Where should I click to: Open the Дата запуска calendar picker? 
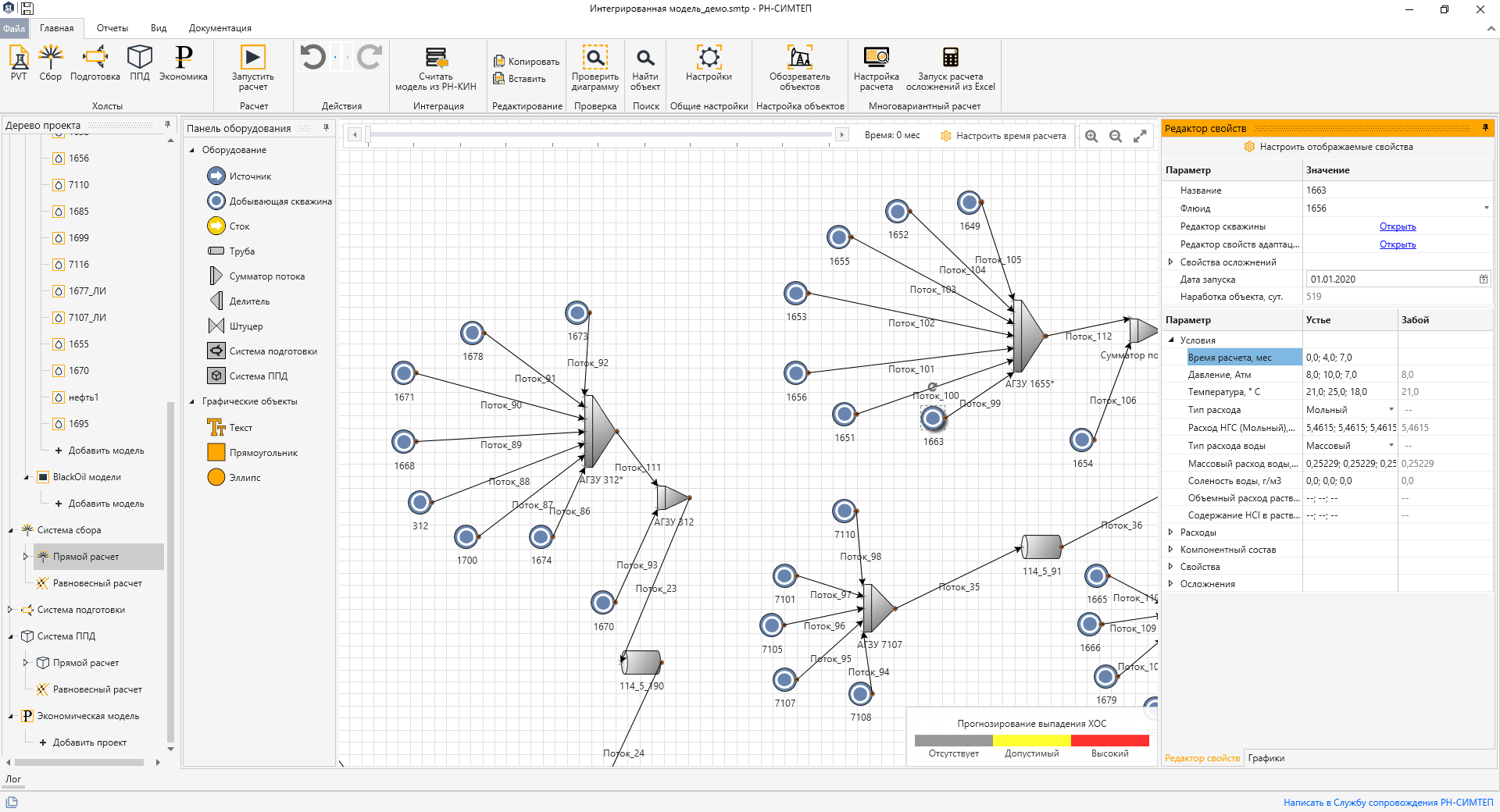pos(1483,280)
